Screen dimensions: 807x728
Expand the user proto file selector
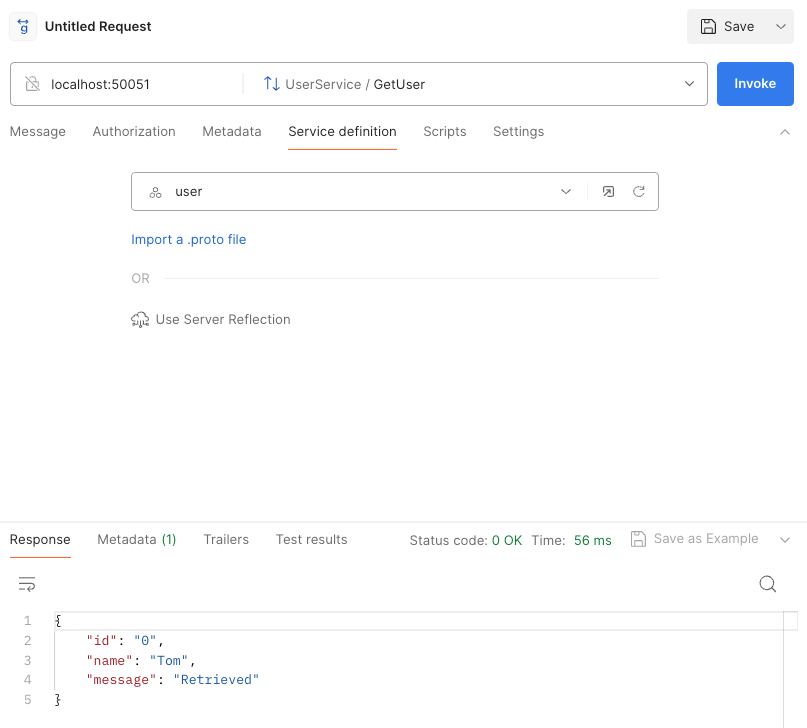click(566, 191)
